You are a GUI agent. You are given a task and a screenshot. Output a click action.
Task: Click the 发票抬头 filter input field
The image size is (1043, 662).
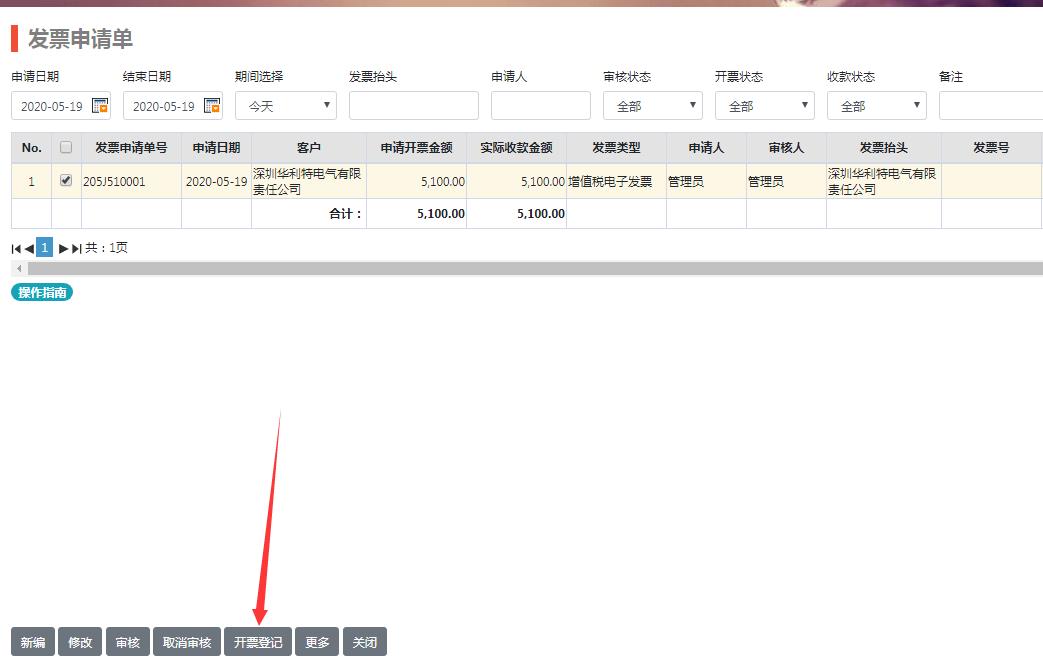413,106
